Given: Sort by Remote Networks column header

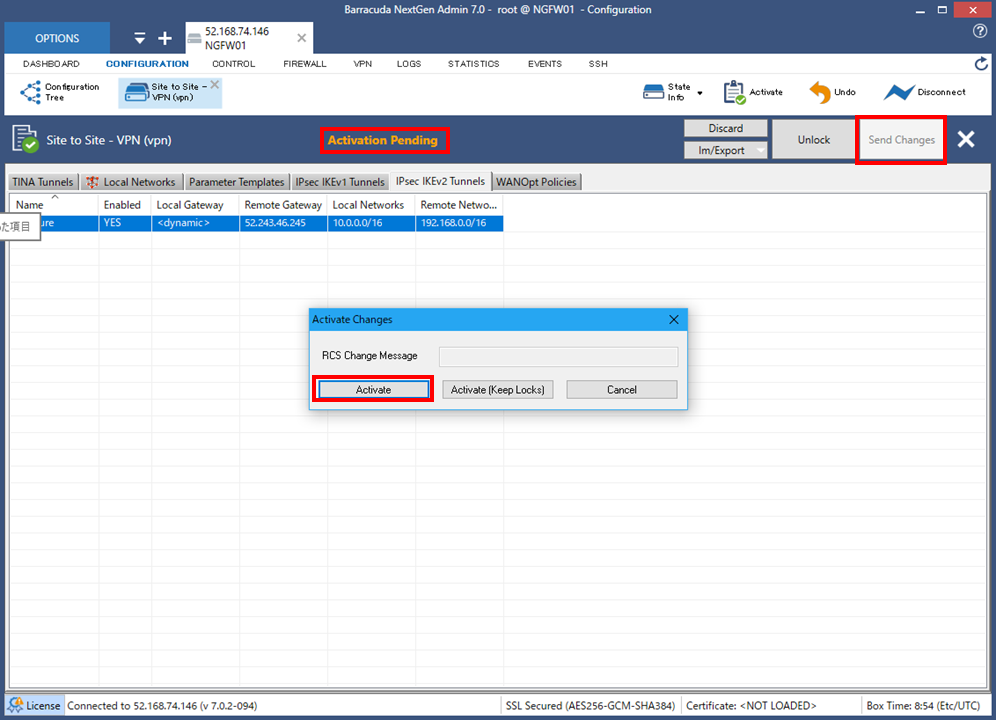Looking at the screenshot, I should pyautogui.click(x=459, y=205).
